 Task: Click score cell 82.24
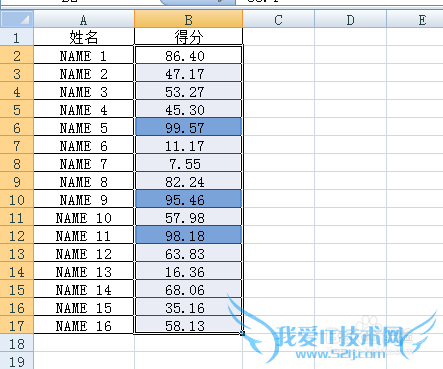click(188, 181)
